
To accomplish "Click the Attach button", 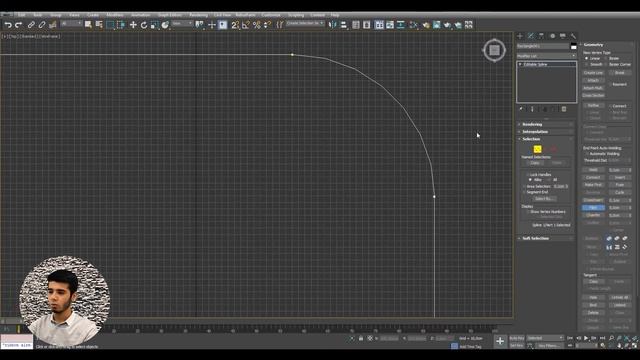I will [x=593, y=80].
